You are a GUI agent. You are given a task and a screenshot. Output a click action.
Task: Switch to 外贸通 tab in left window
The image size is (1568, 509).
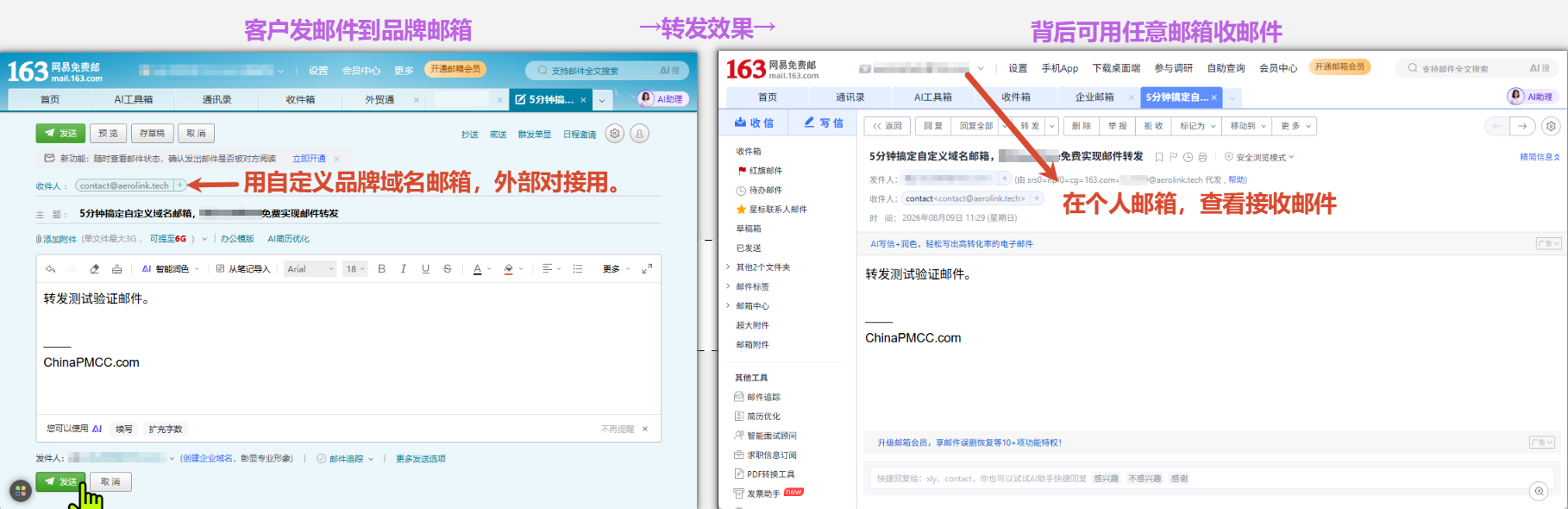click(x=379, y=100)
